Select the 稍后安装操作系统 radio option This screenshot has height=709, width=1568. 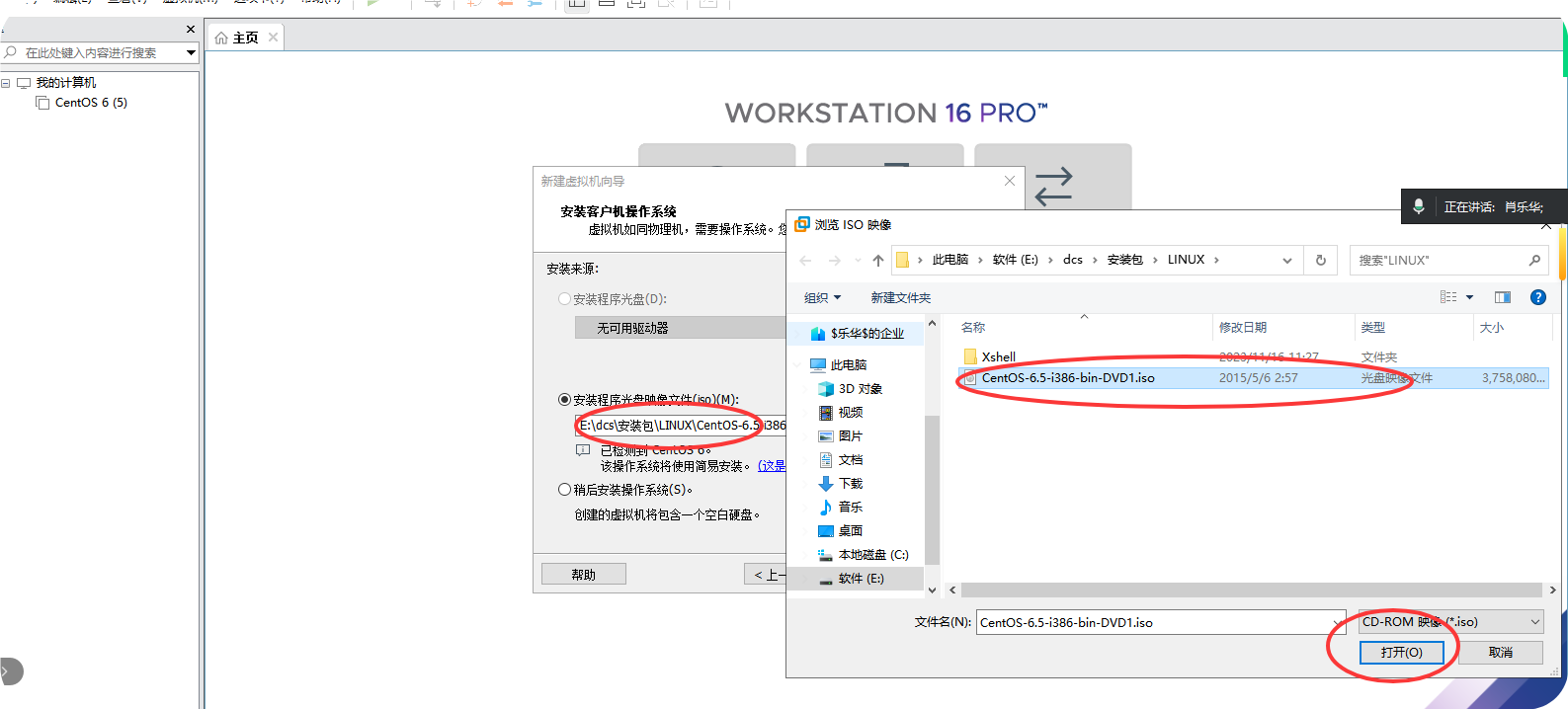[565, 490]
